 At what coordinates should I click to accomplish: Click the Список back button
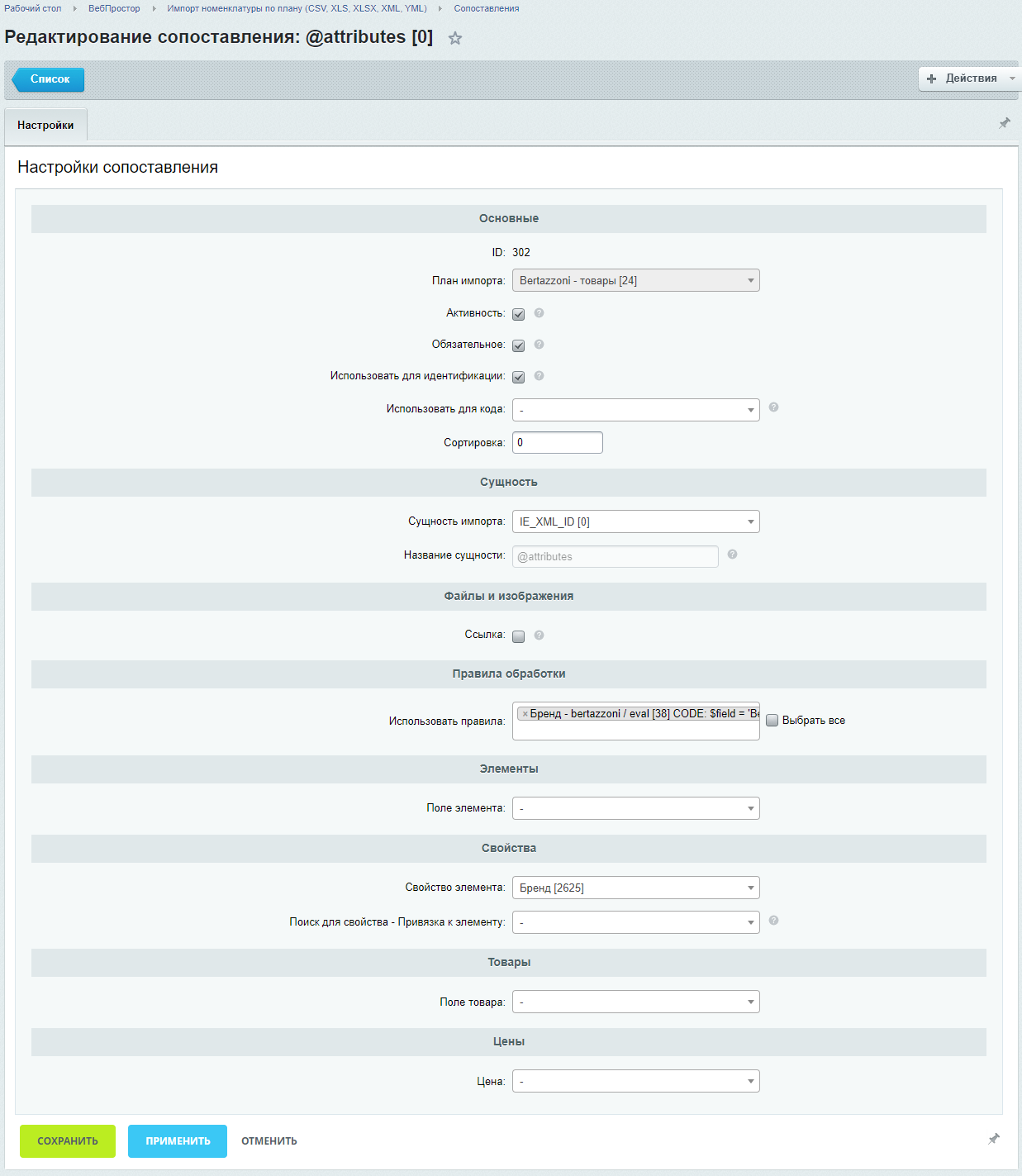pos(48,79)
